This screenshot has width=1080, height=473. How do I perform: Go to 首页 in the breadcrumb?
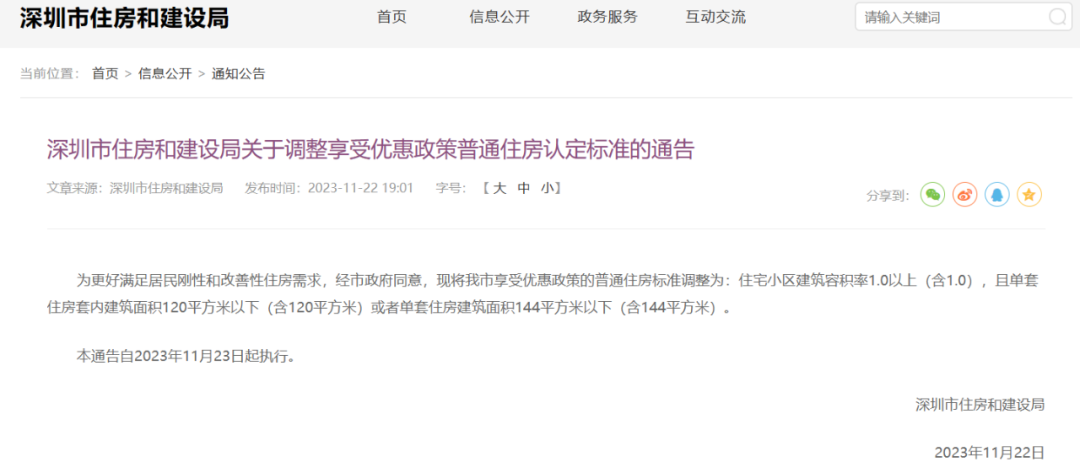point(105,74)
